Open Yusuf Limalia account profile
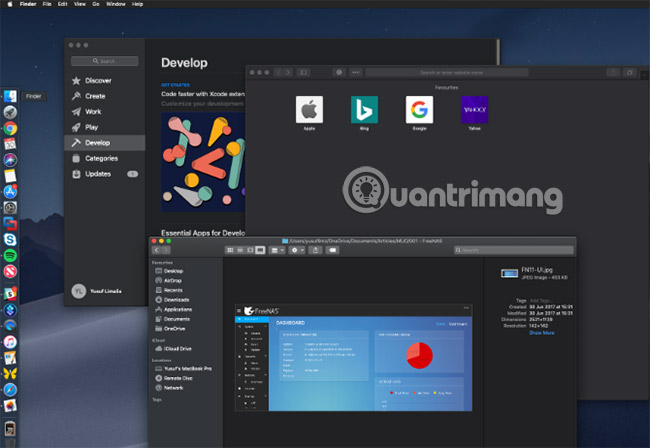The width and height of the screenshot is (650, 448). pyautogui.click(x=97, y=291)
